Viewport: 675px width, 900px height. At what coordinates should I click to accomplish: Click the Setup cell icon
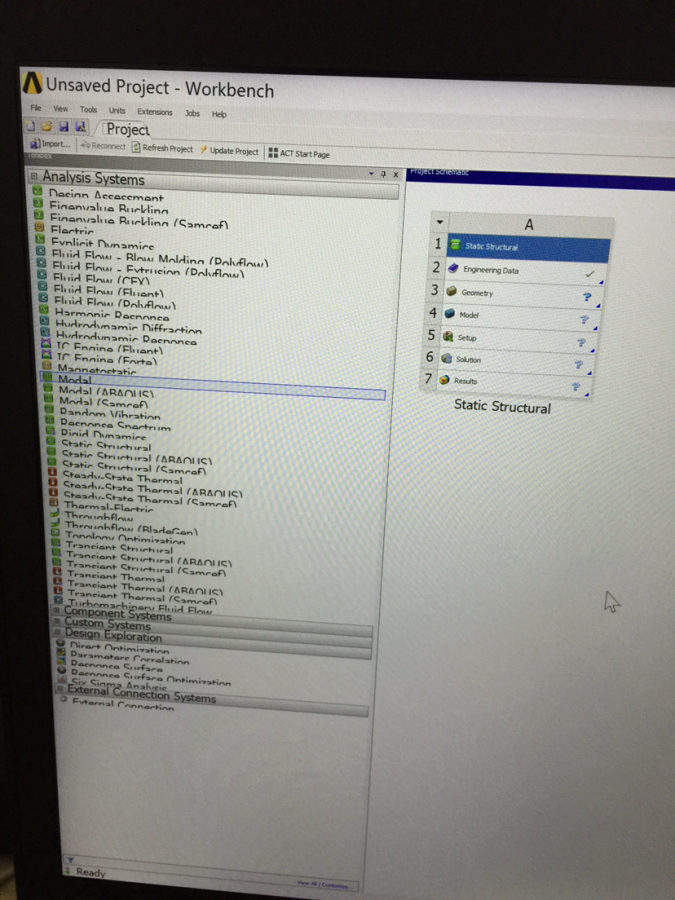tap(448, 336)
